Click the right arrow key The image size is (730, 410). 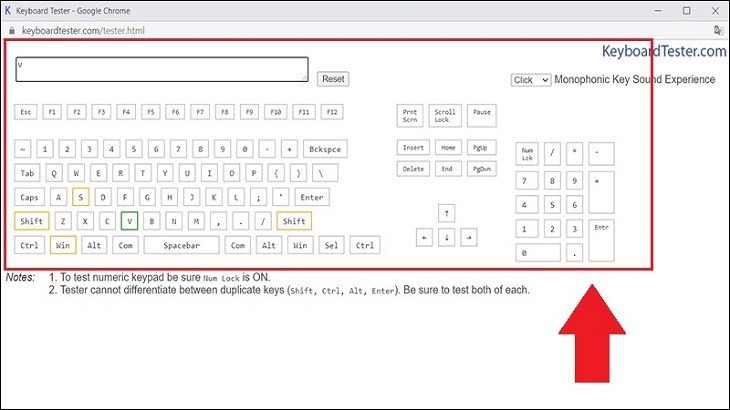point(469,237)
